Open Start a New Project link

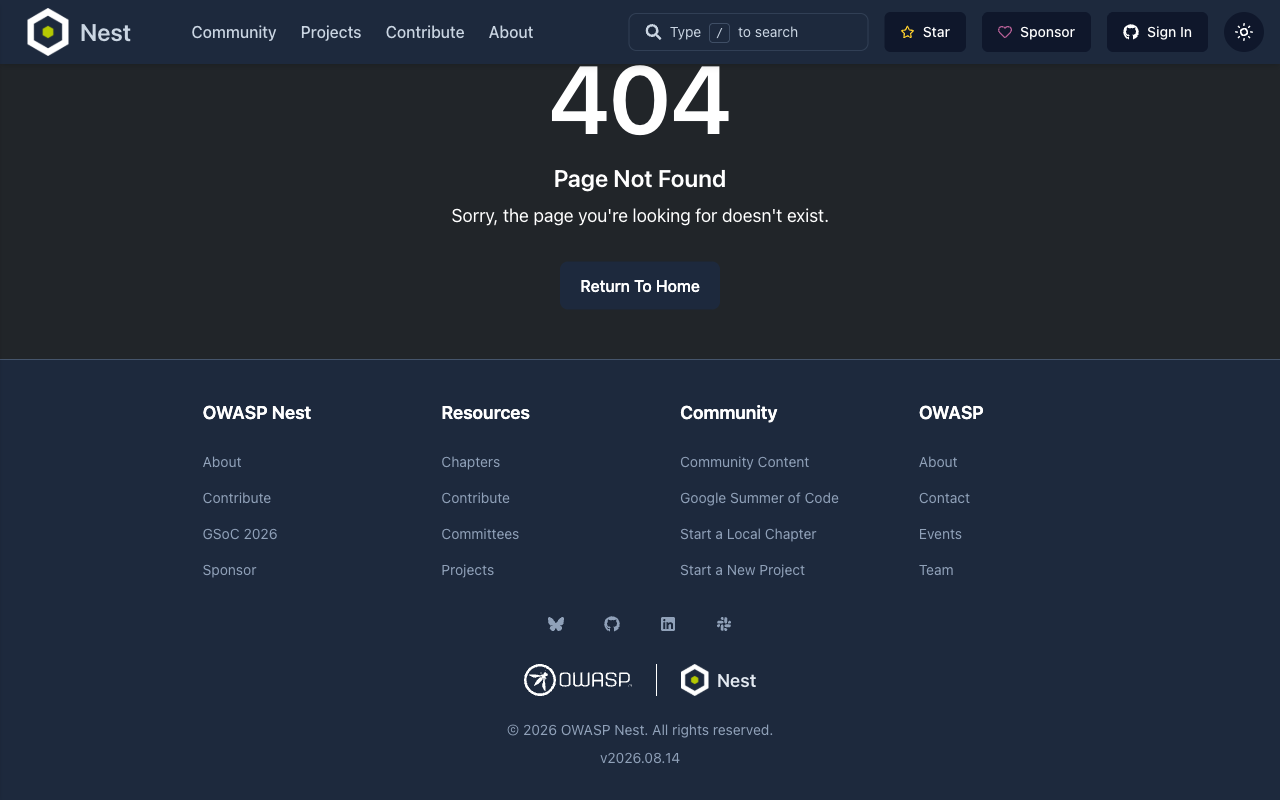(x=743, y=570)
